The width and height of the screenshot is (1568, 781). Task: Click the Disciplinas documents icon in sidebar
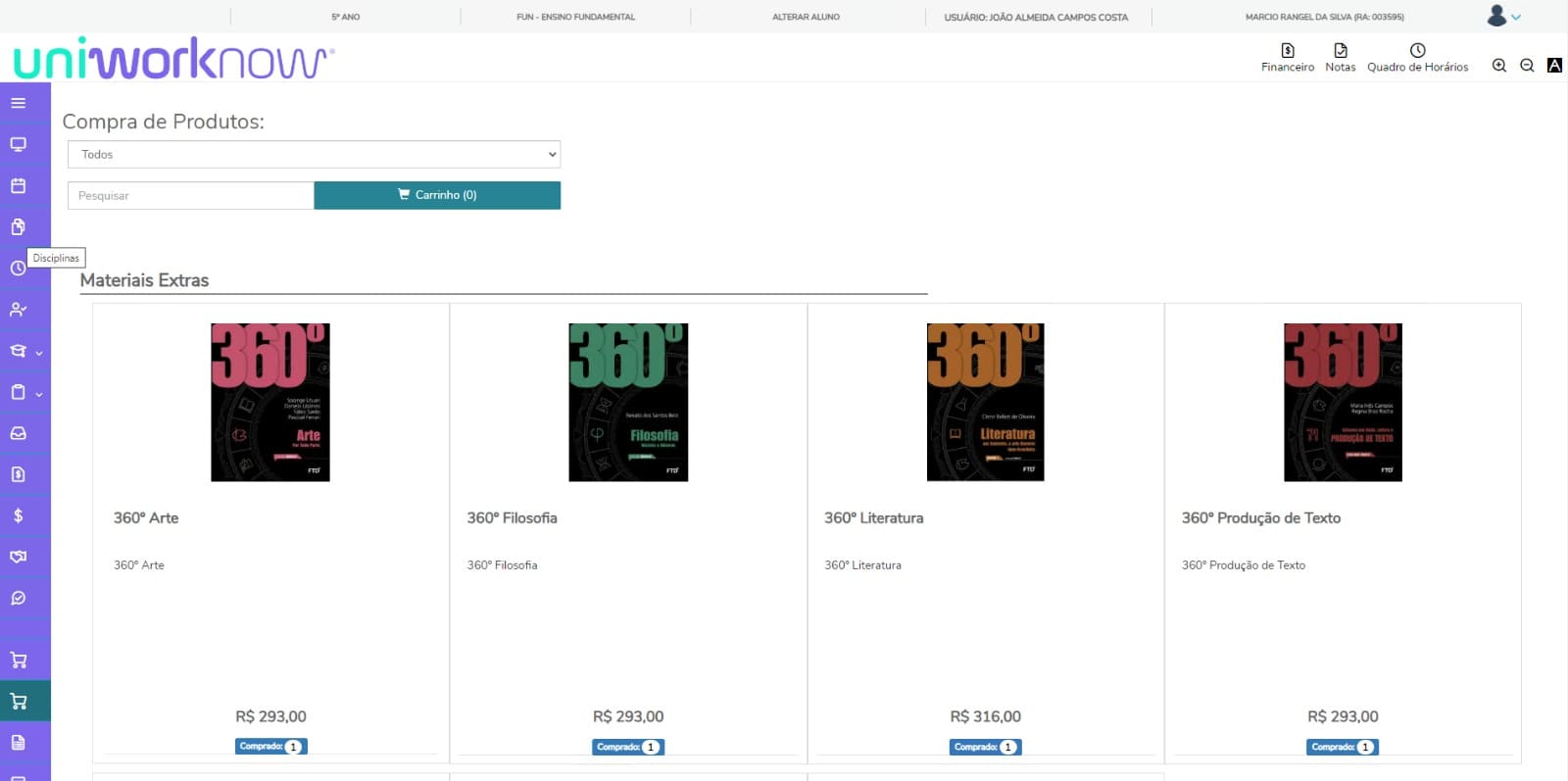[x=18, y=226]
